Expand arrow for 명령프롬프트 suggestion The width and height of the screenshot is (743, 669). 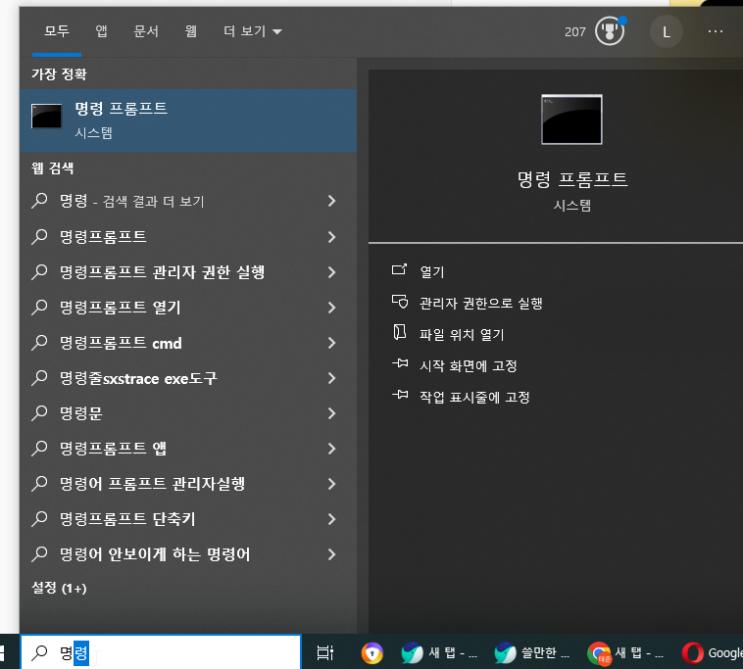coord(332,236)
